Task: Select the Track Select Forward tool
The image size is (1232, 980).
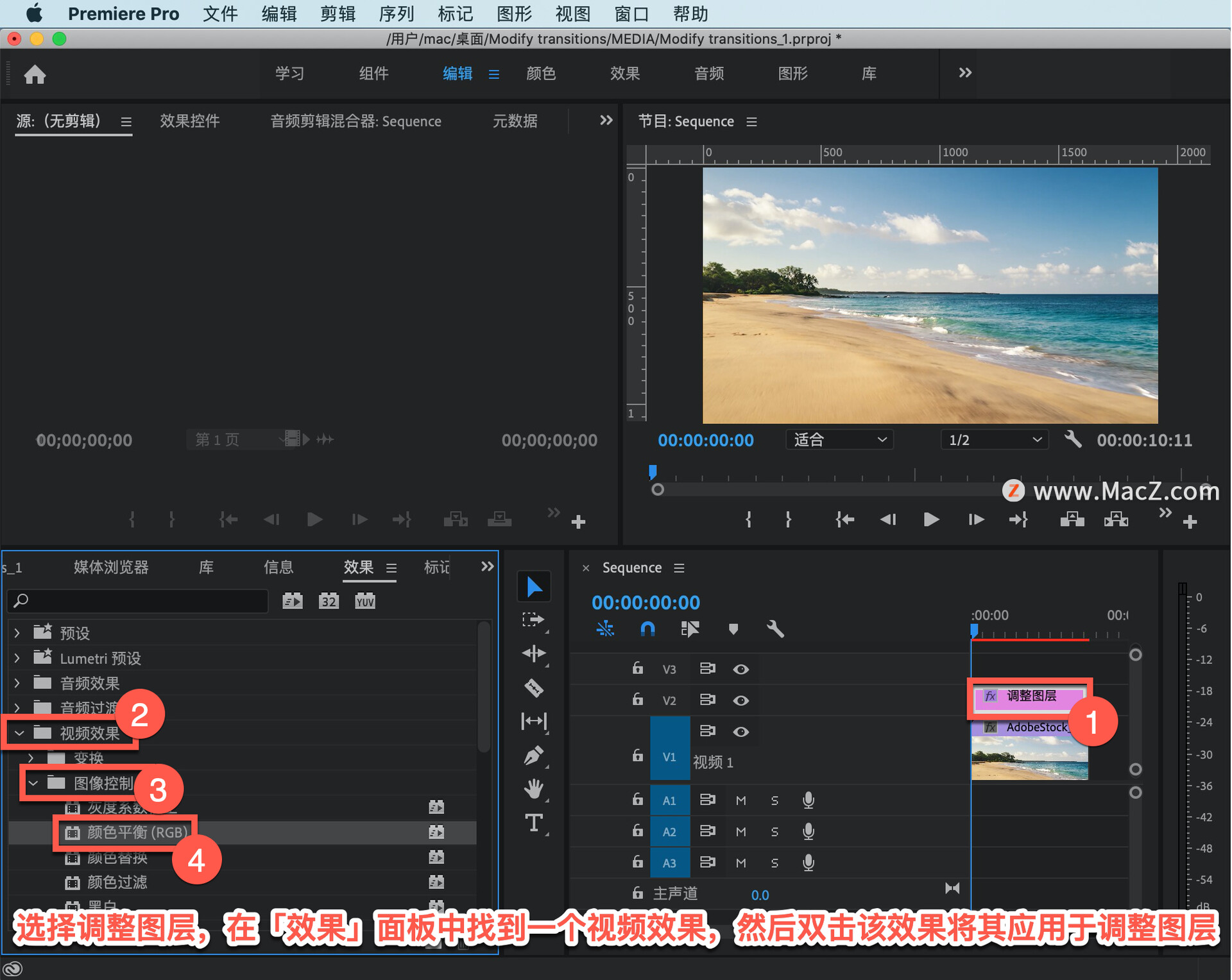Action: pyautogui.click(x=534, y=620)
